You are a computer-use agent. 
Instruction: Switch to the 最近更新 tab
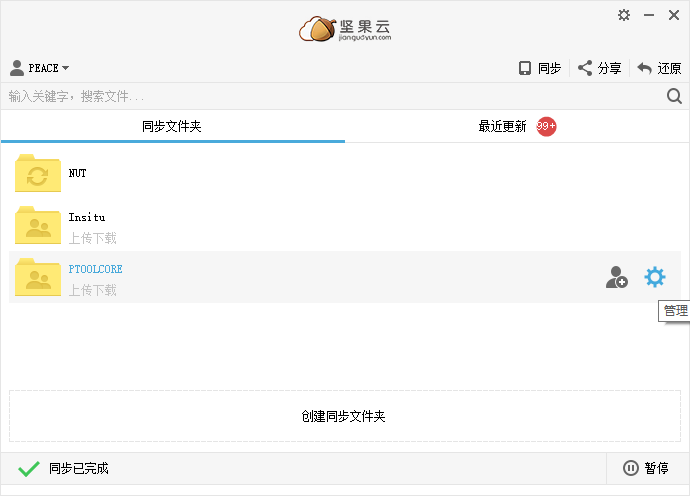(502, 127)
